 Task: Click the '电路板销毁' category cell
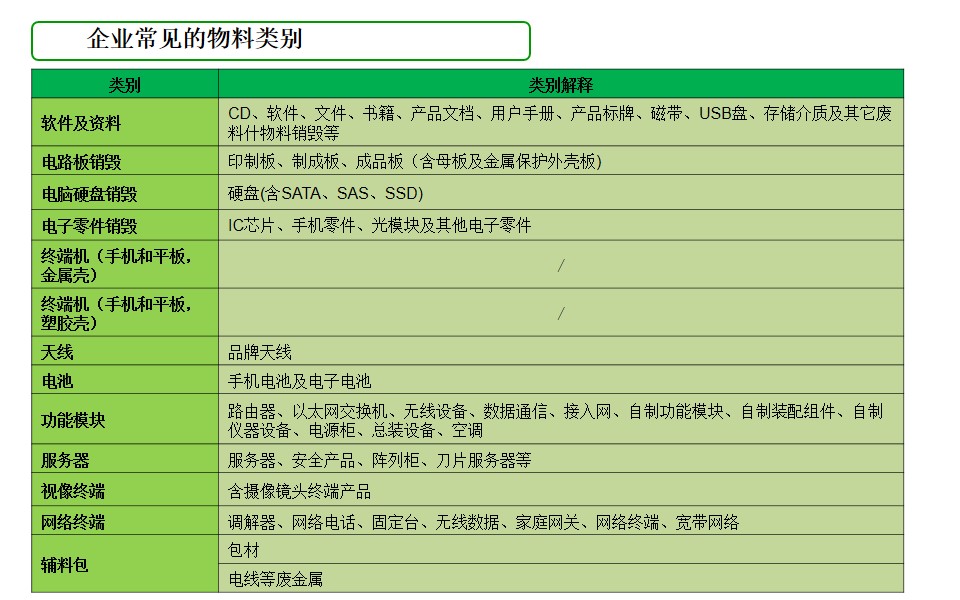coord(125,161)
